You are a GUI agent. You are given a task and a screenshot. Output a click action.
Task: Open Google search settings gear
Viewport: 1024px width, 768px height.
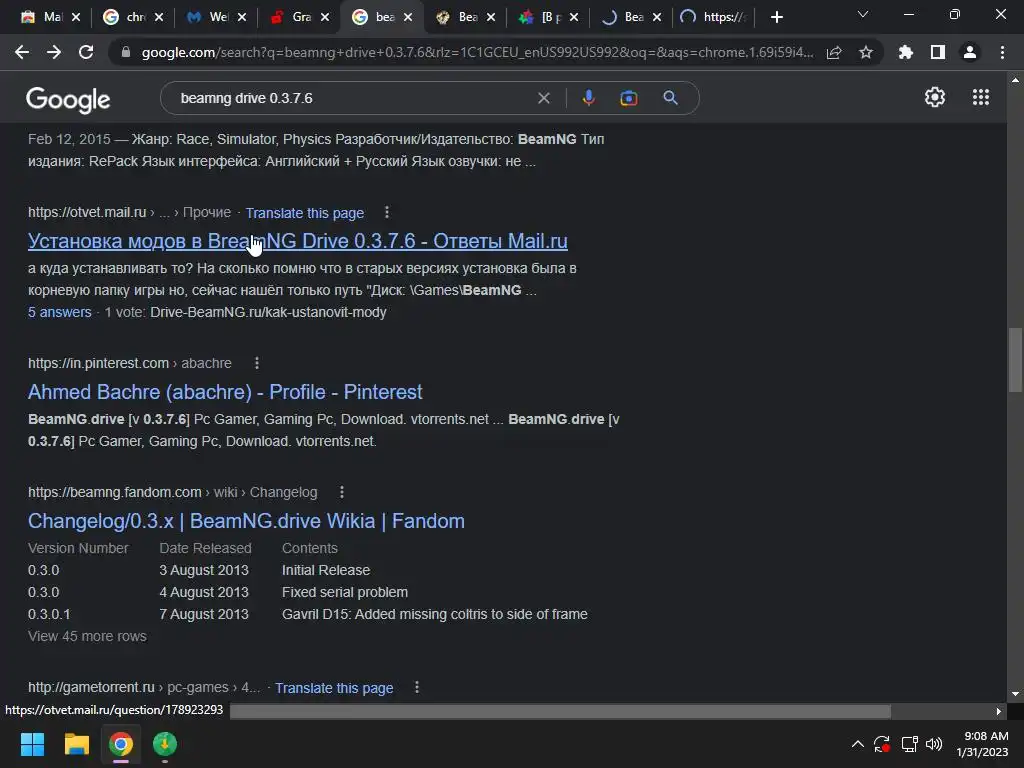(935, 97)
